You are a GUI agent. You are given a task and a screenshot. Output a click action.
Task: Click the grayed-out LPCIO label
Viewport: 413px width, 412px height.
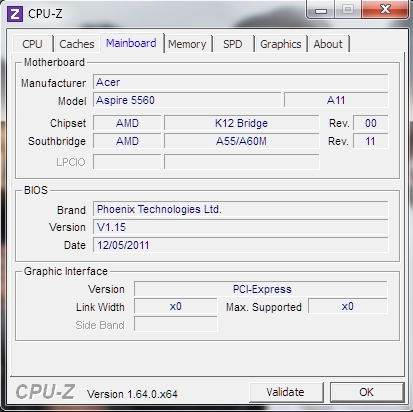[71, 162]
